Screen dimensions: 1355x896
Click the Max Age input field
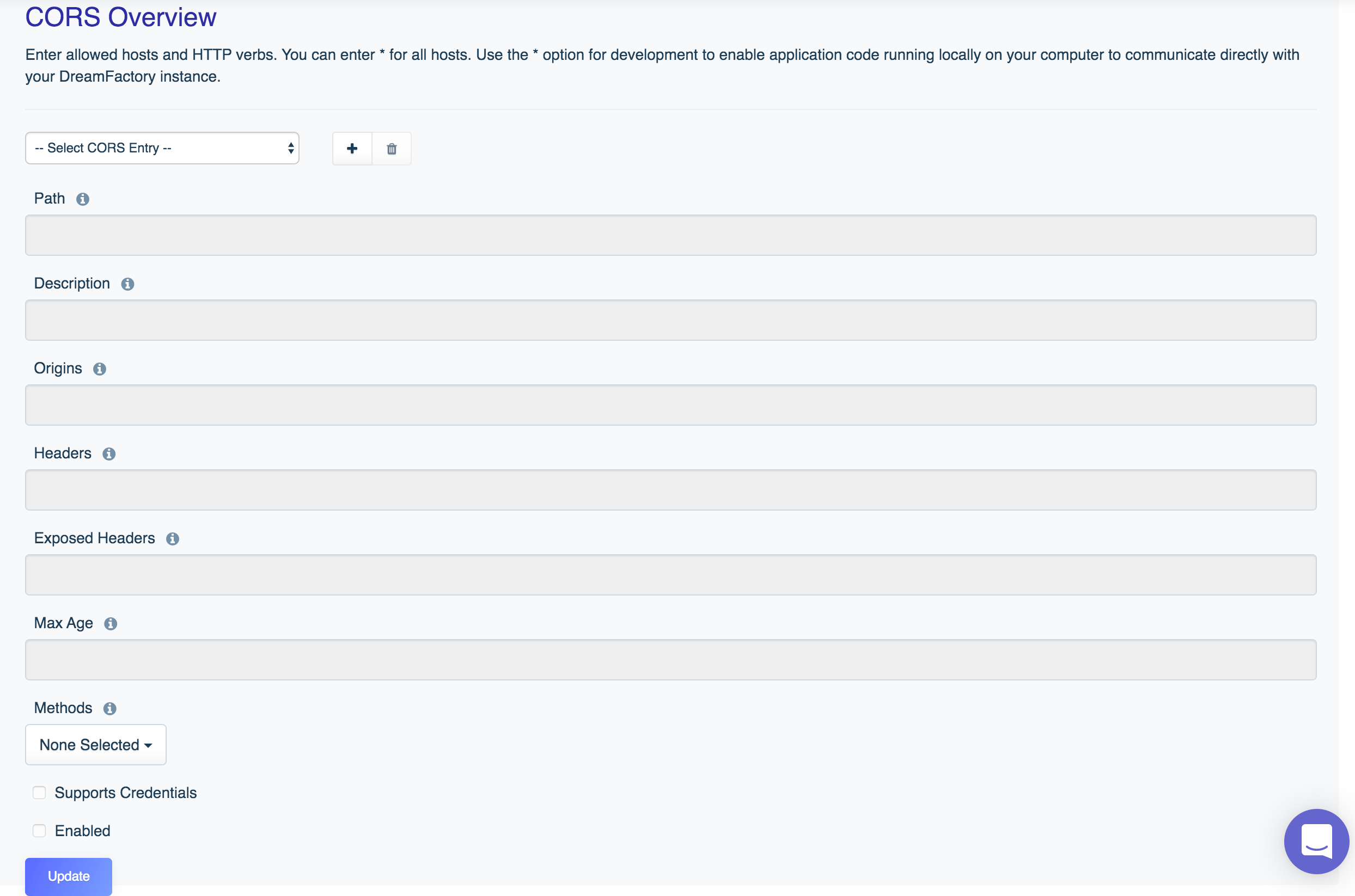671,660
